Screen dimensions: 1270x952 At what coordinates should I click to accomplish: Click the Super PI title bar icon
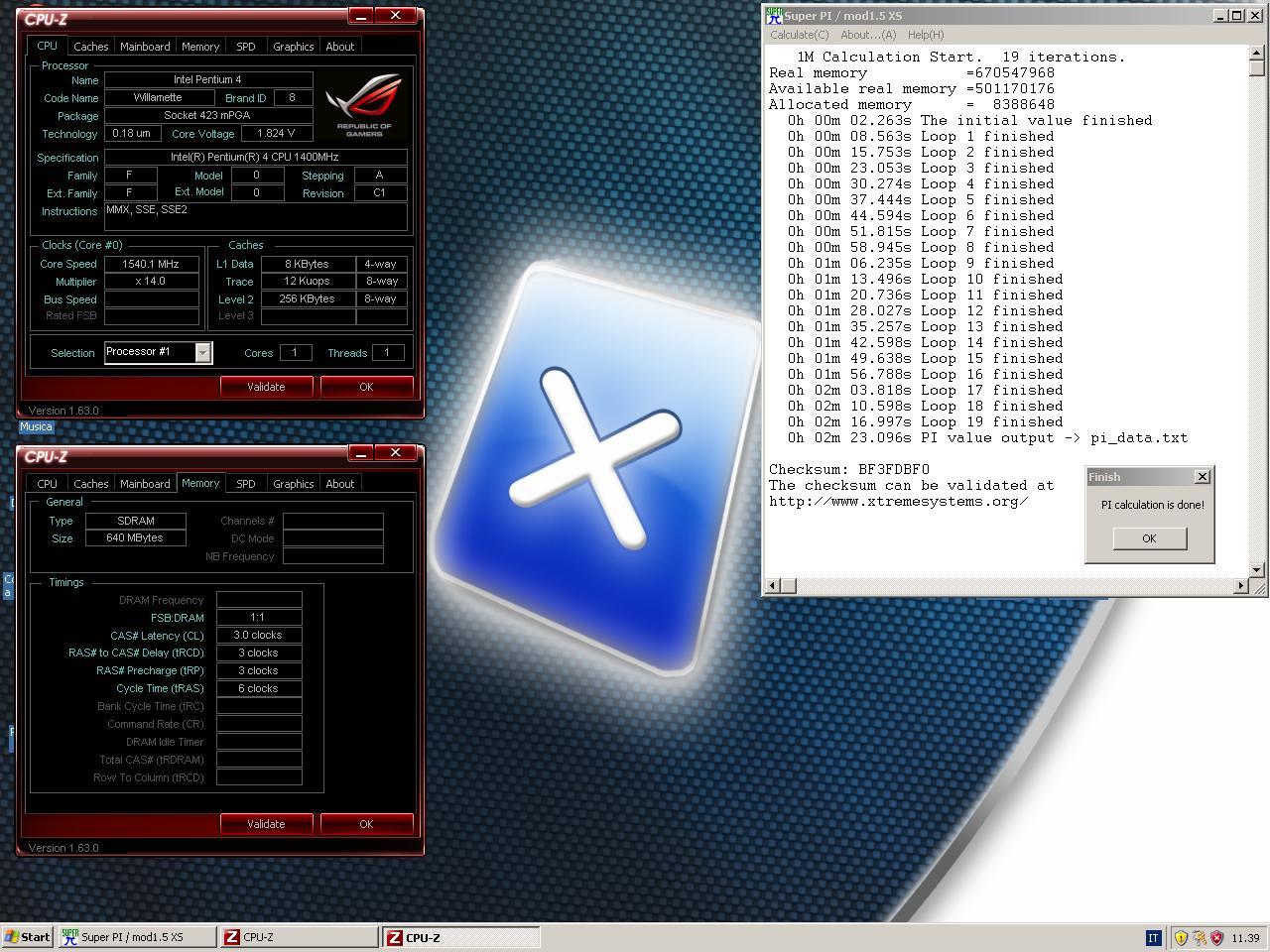[774, 16]
